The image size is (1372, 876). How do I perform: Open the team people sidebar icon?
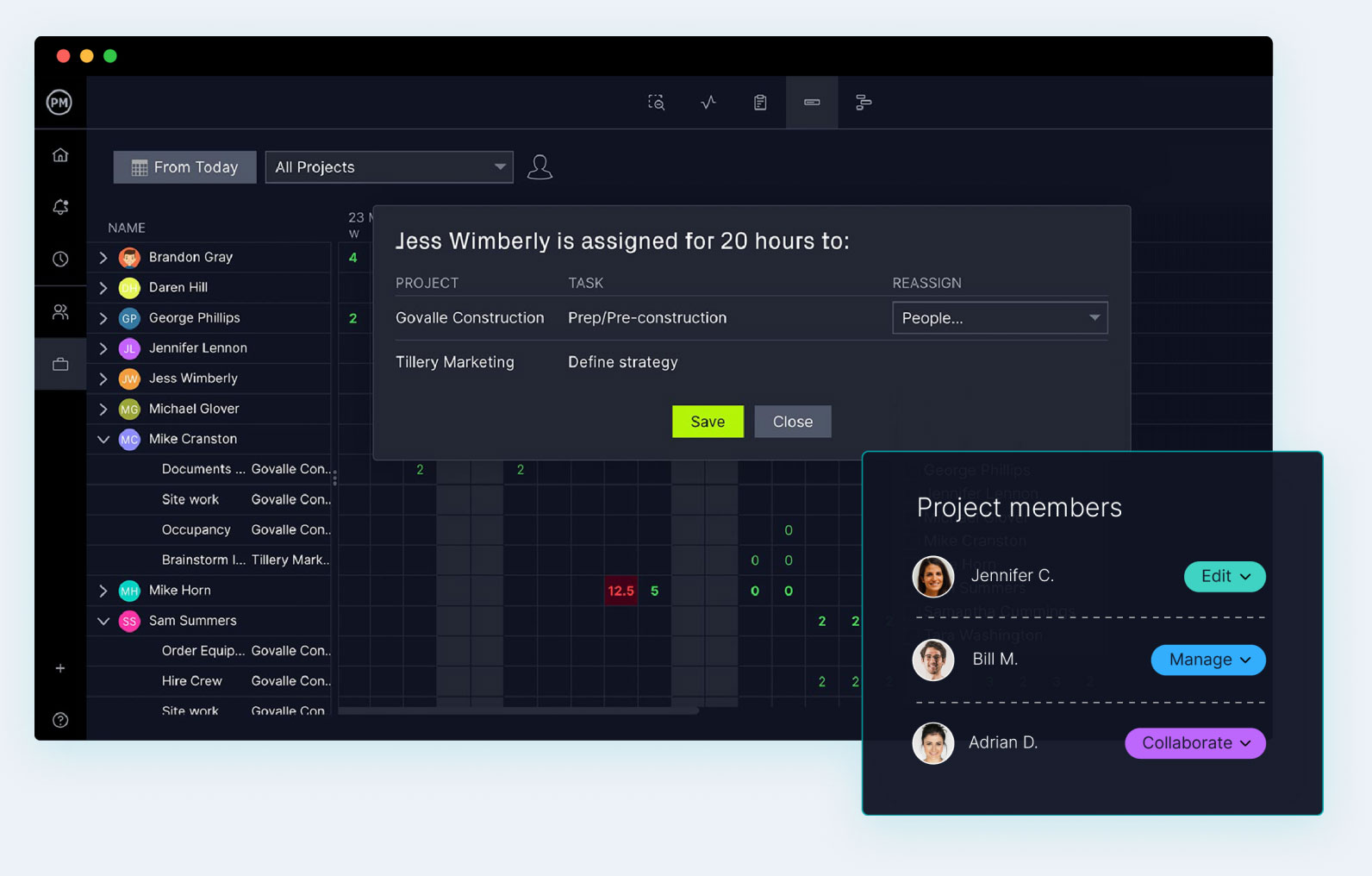coord(60,312)
